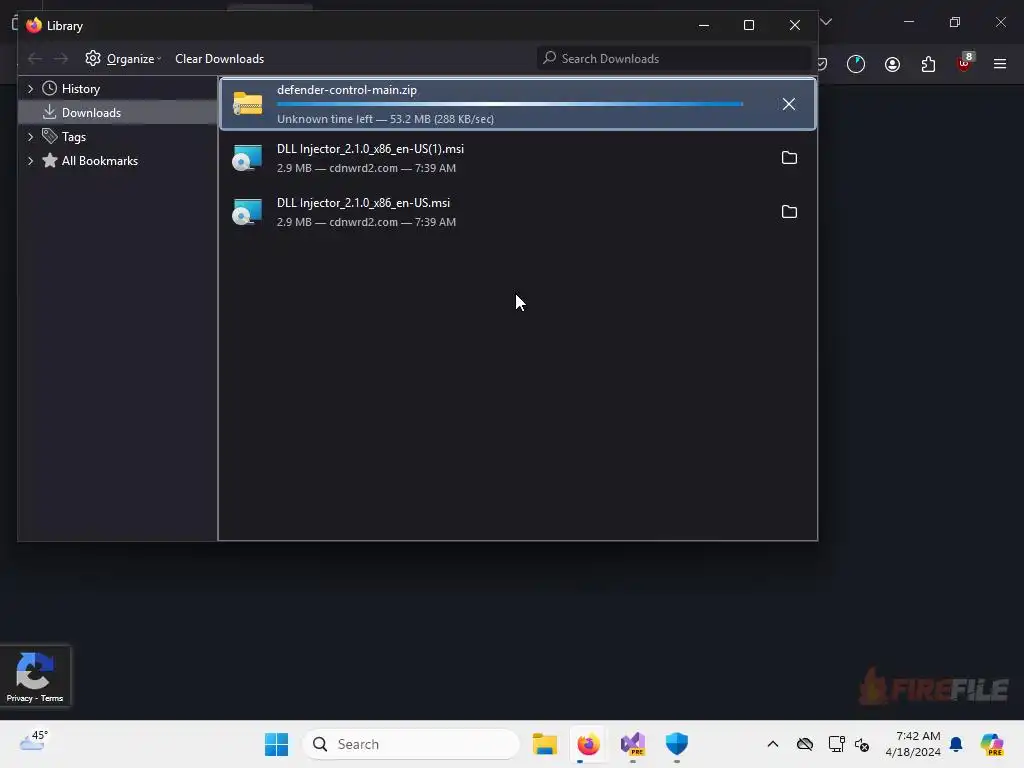The height and width of the screenshot is (768, 1024).
Task: Click the DLL Injector_2.1.0_x86_en-US(1).msi installer icon
Action: tap(247, 158)
